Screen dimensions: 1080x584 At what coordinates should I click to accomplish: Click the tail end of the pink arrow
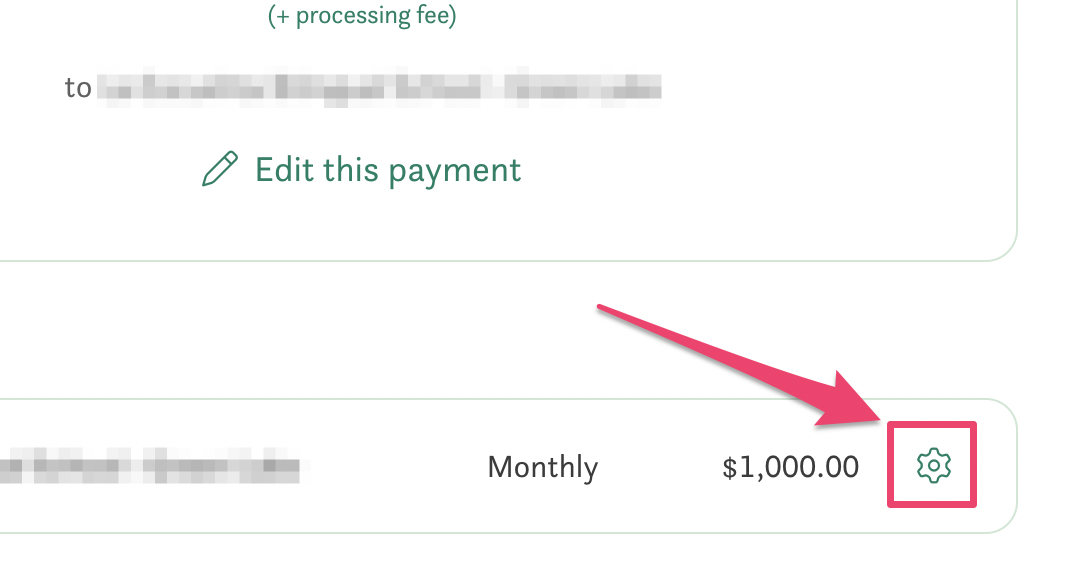click(x=602, y=309)
